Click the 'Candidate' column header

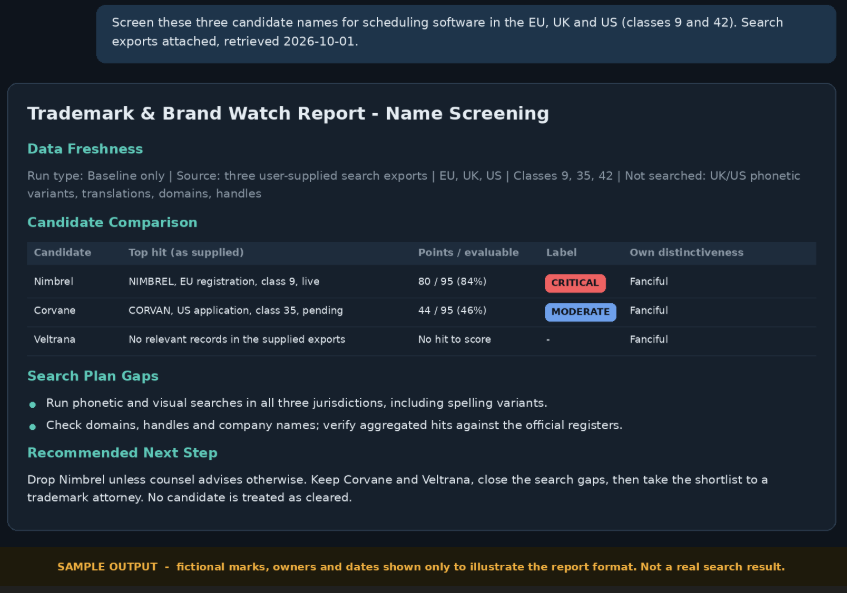coord(63,252)
